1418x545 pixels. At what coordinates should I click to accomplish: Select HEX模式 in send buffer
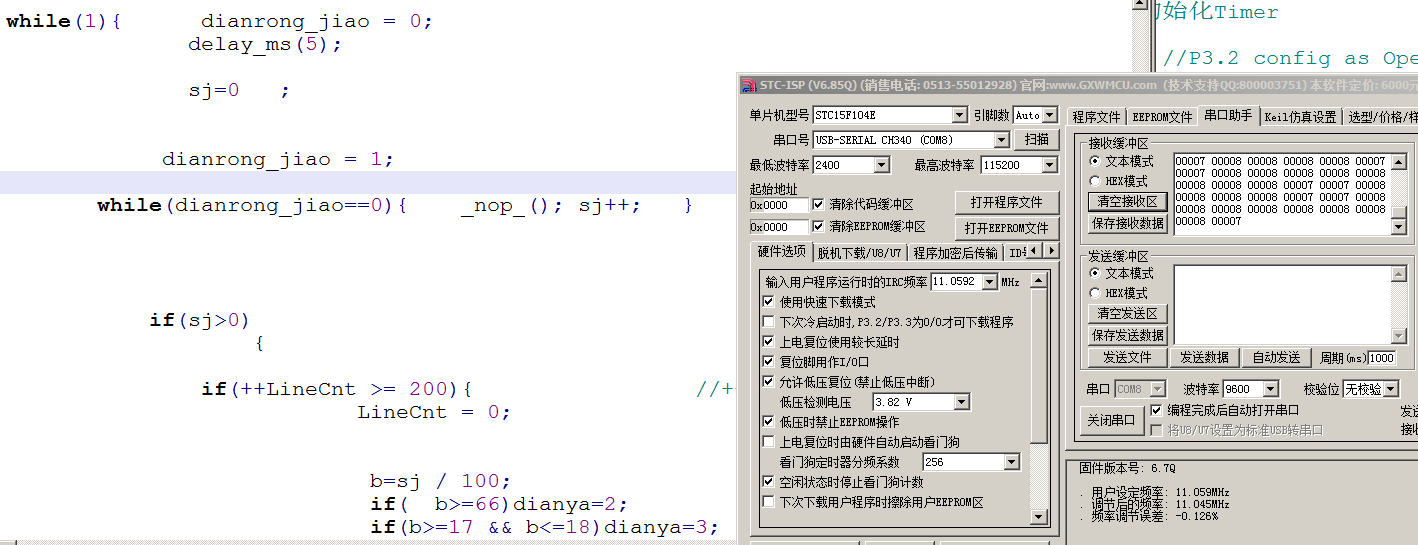pos(1095,293)
